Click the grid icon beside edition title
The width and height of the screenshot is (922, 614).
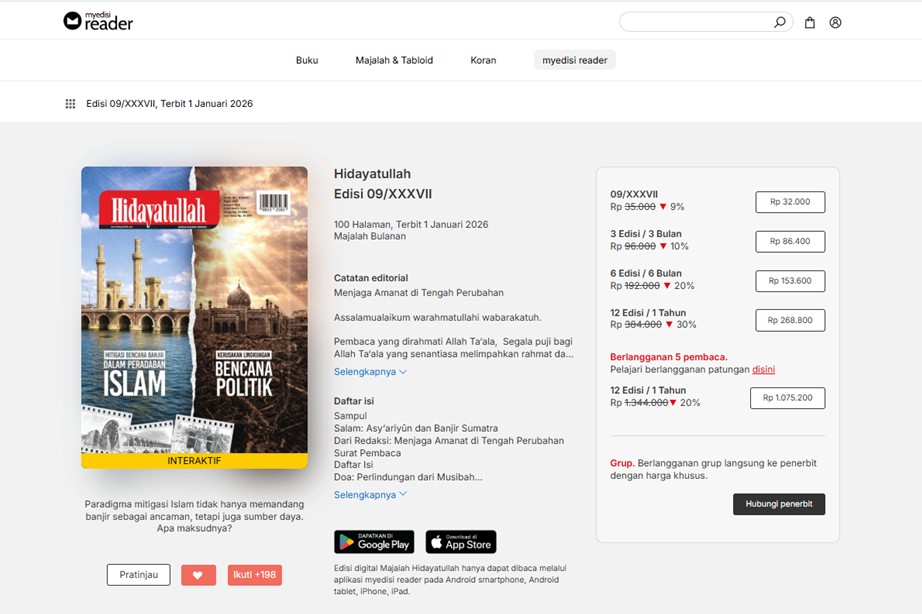pyautogui.click(x=70, y=104)
